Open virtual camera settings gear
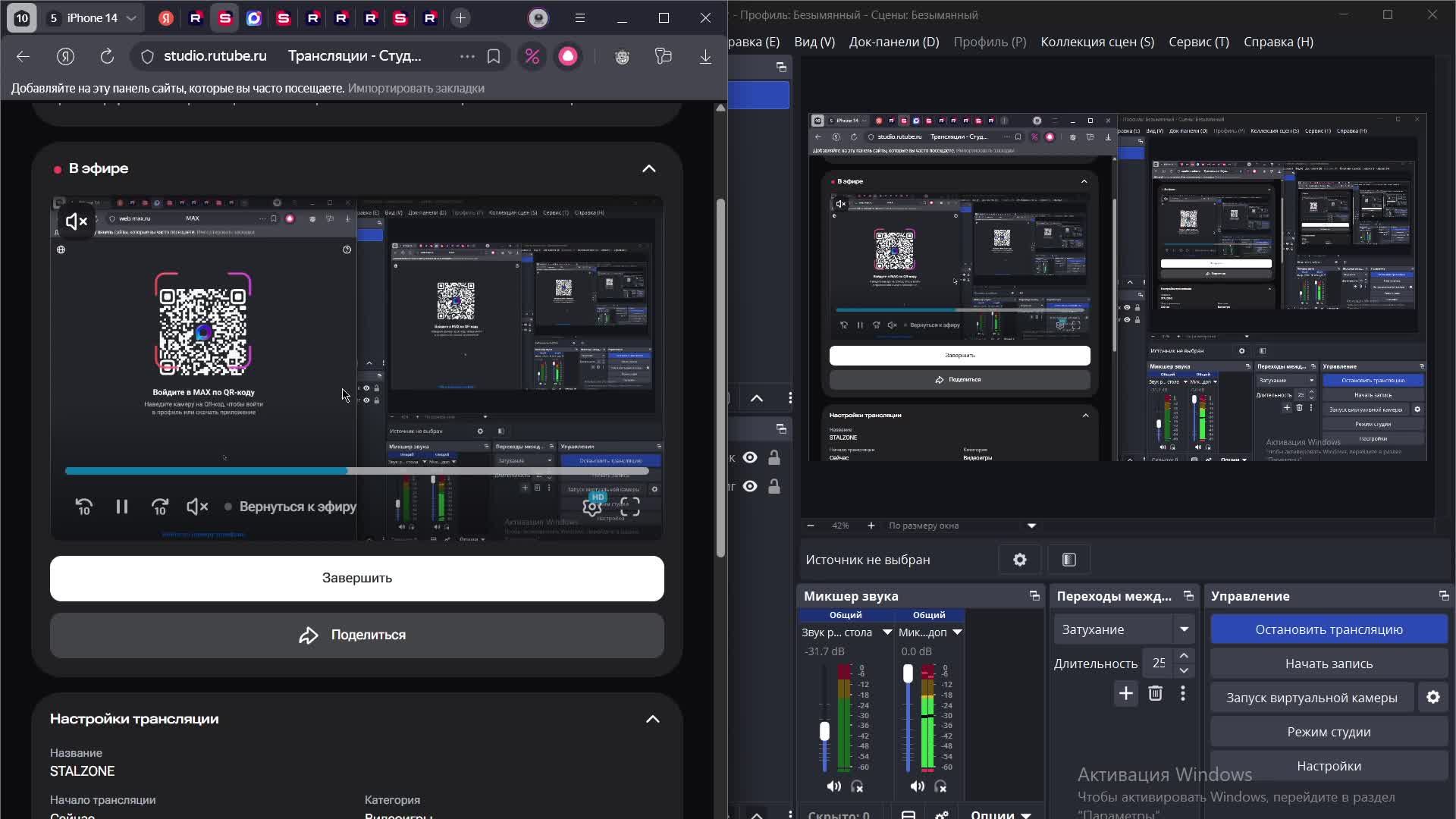Image resolution: width=1456 pixels, height=819 pixels. coord(1433,698)
